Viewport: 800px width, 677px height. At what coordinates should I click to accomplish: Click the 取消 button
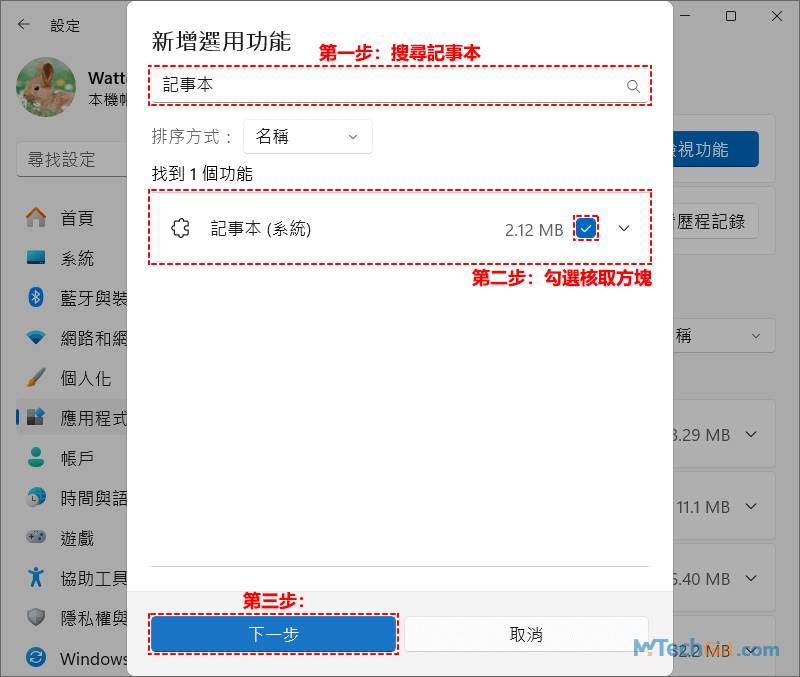coord(526,634)
